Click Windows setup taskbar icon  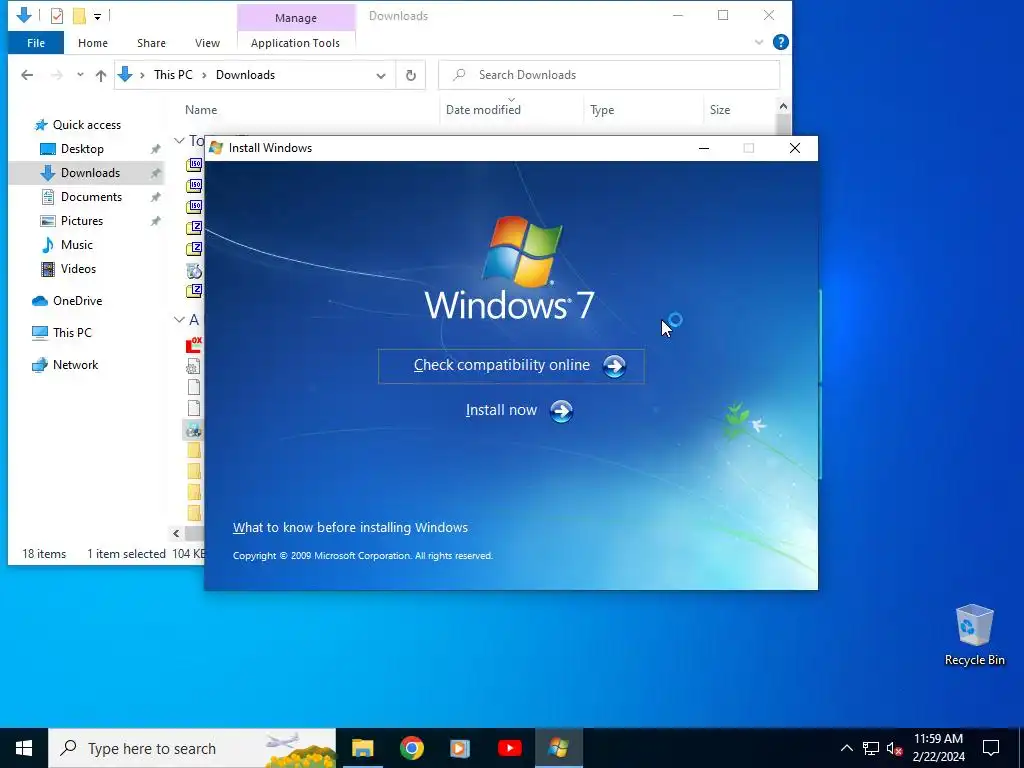558,748
